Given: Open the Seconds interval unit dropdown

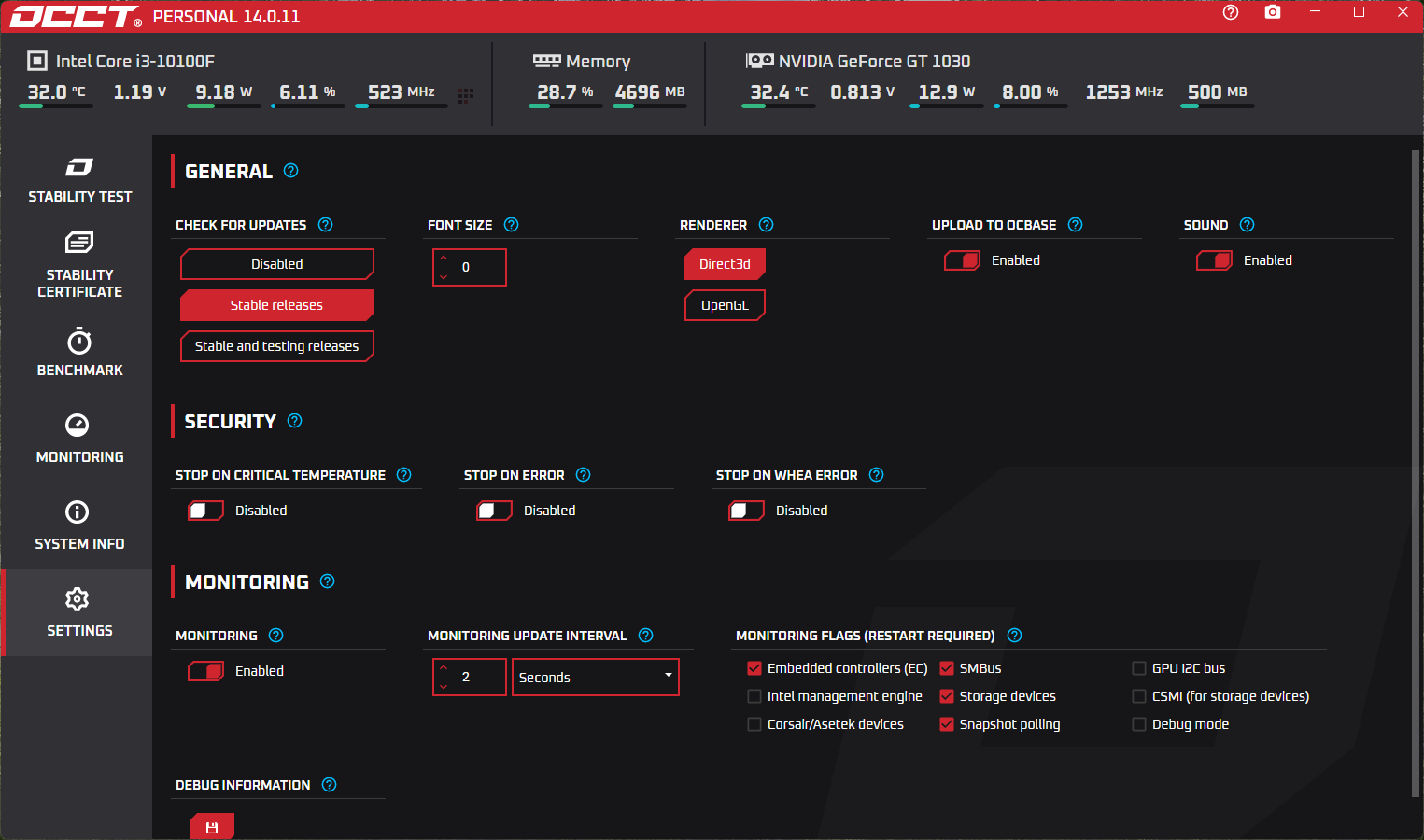Looking at the screenshot, I should (x=595, y=678).
